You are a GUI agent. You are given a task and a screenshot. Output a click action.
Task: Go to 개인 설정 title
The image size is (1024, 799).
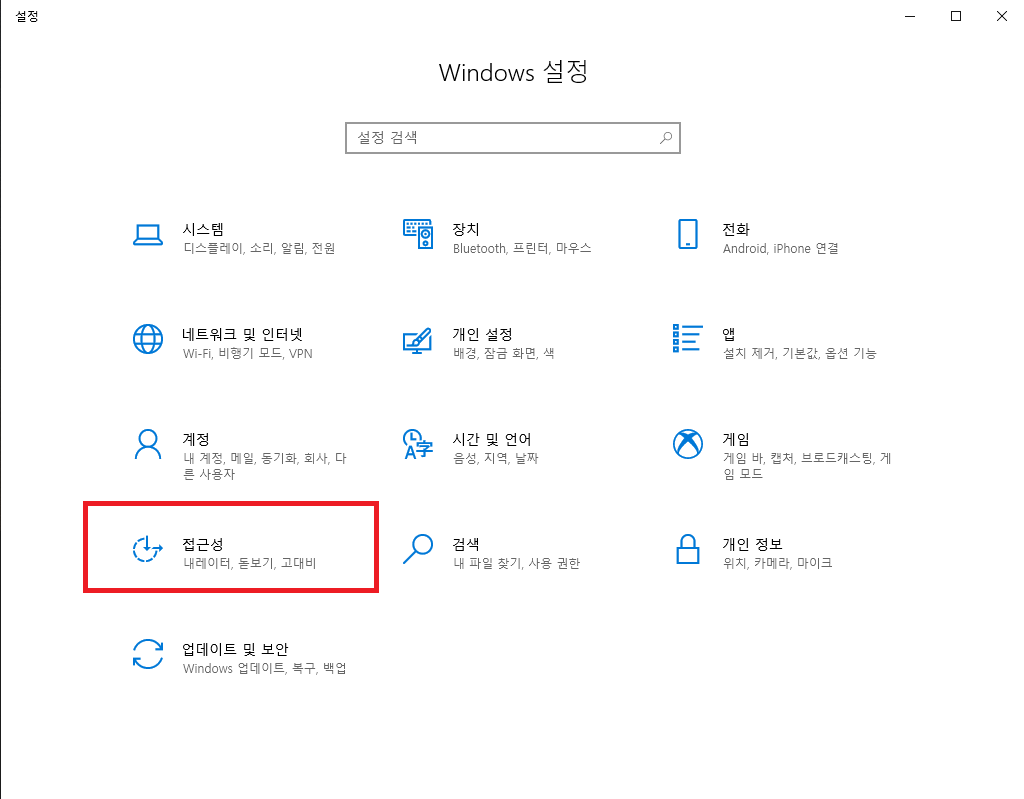(x=483, y=334)
